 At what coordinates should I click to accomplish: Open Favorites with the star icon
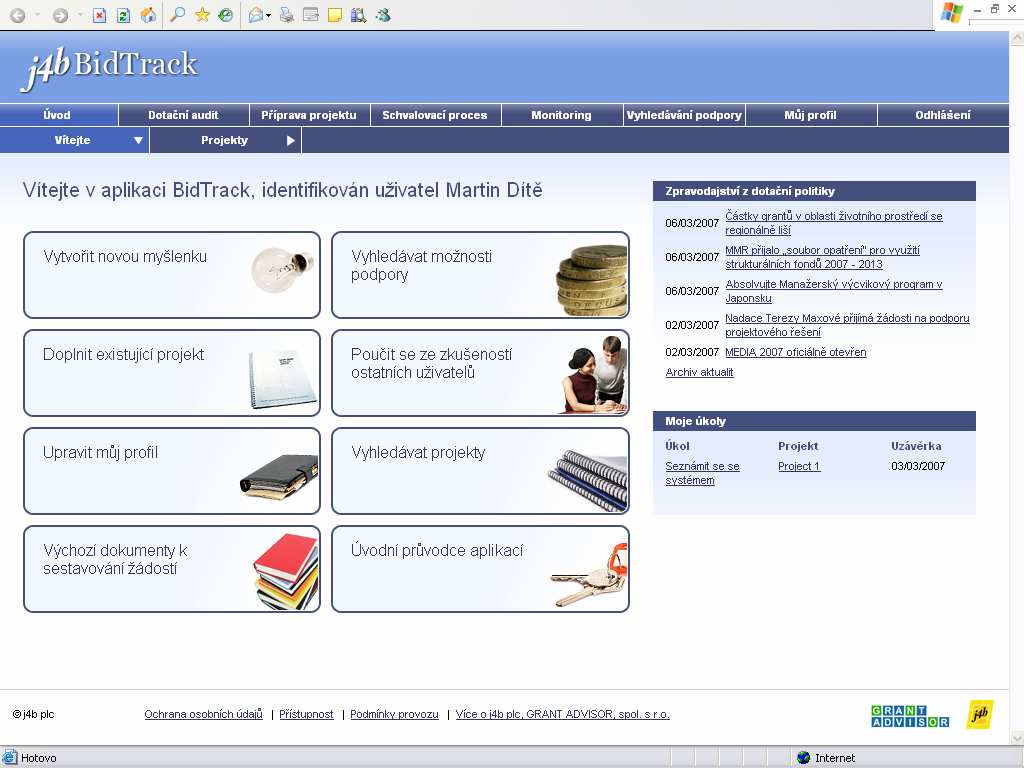(202, 15)
